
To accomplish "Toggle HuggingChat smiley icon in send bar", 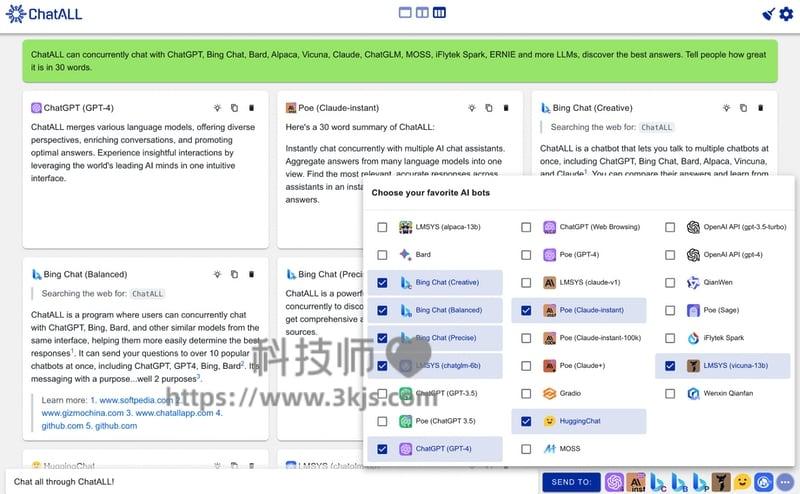I will [x=742, y=482].
